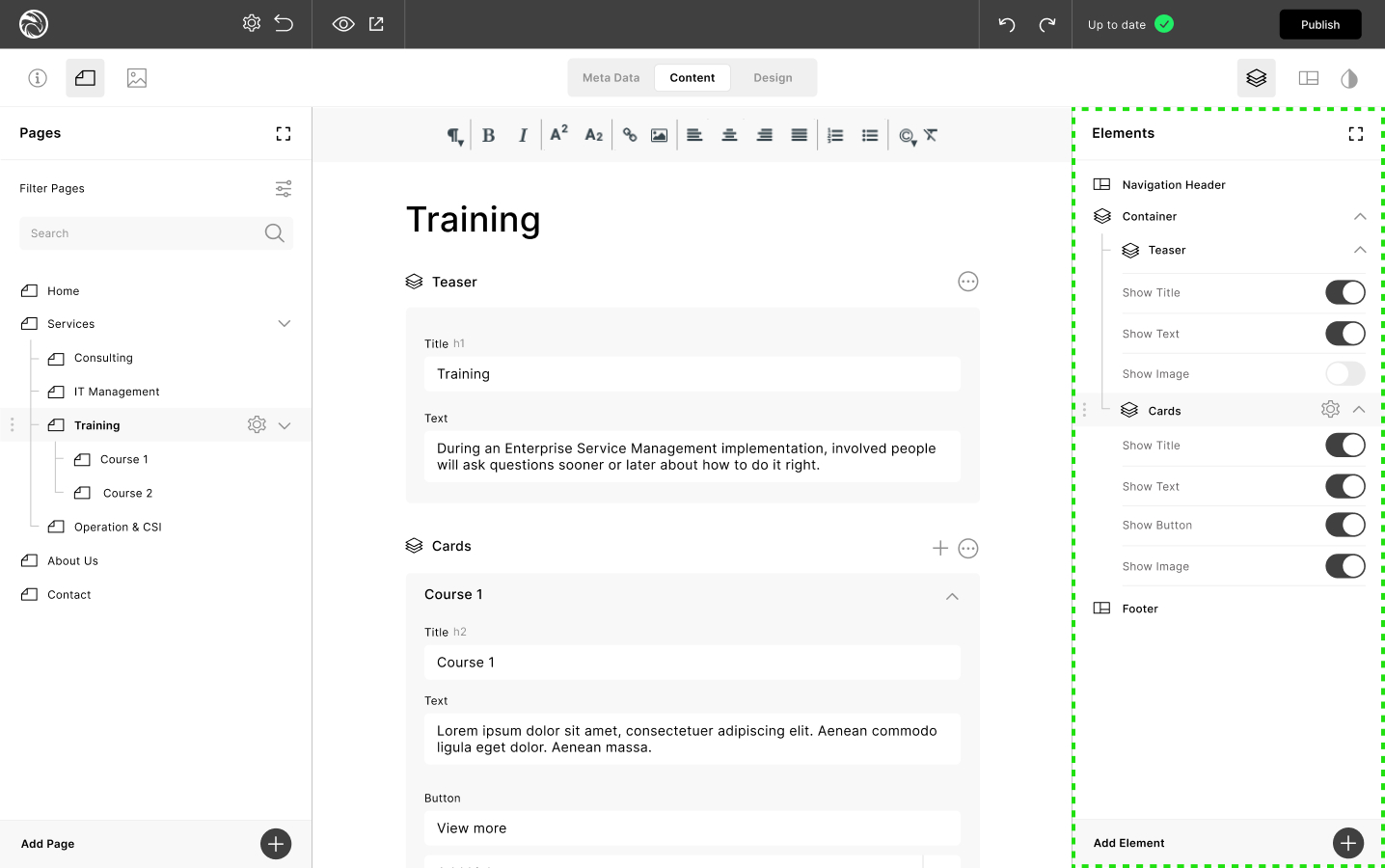Screen dimensions: 1385x868
Task: Collapse the Services page tree
Action: [x=285, y=324]
